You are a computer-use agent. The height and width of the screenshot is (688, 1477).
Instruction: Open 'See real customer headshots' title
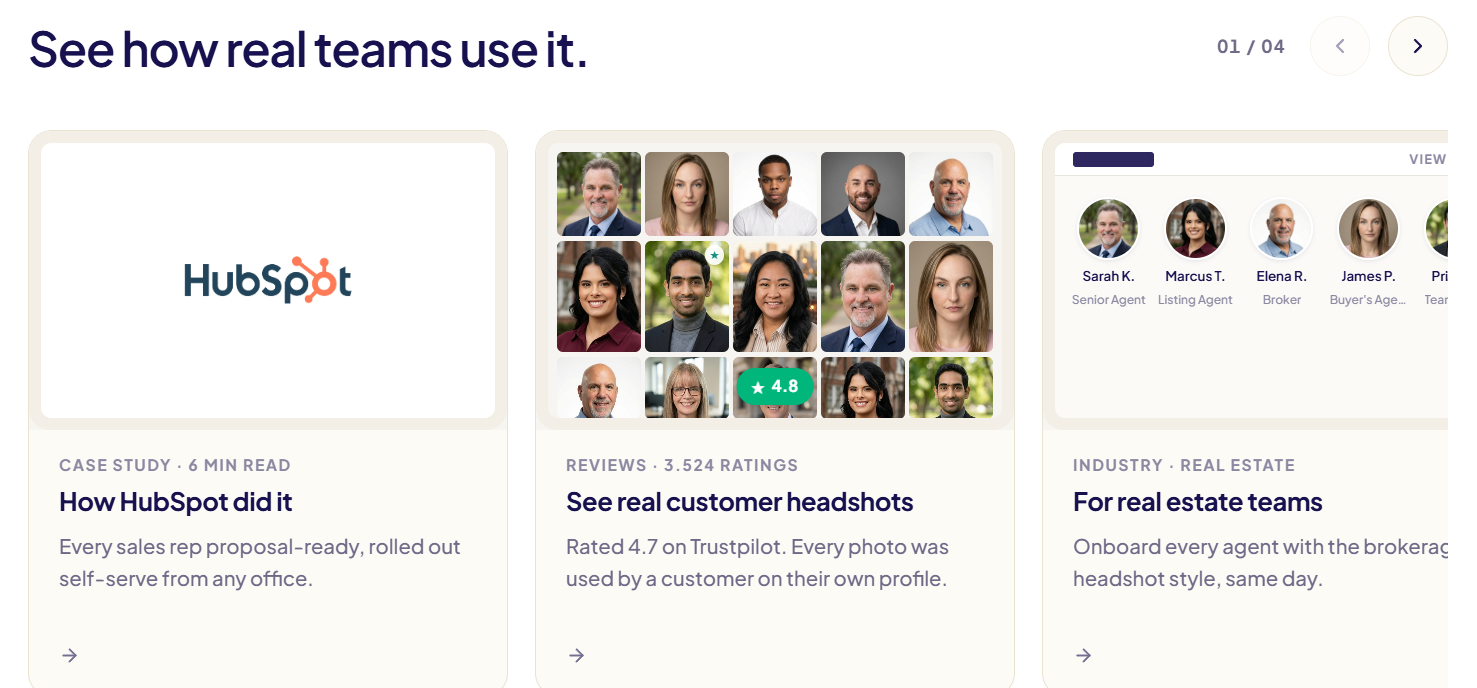pyautogui.click(x=740, y=502)
